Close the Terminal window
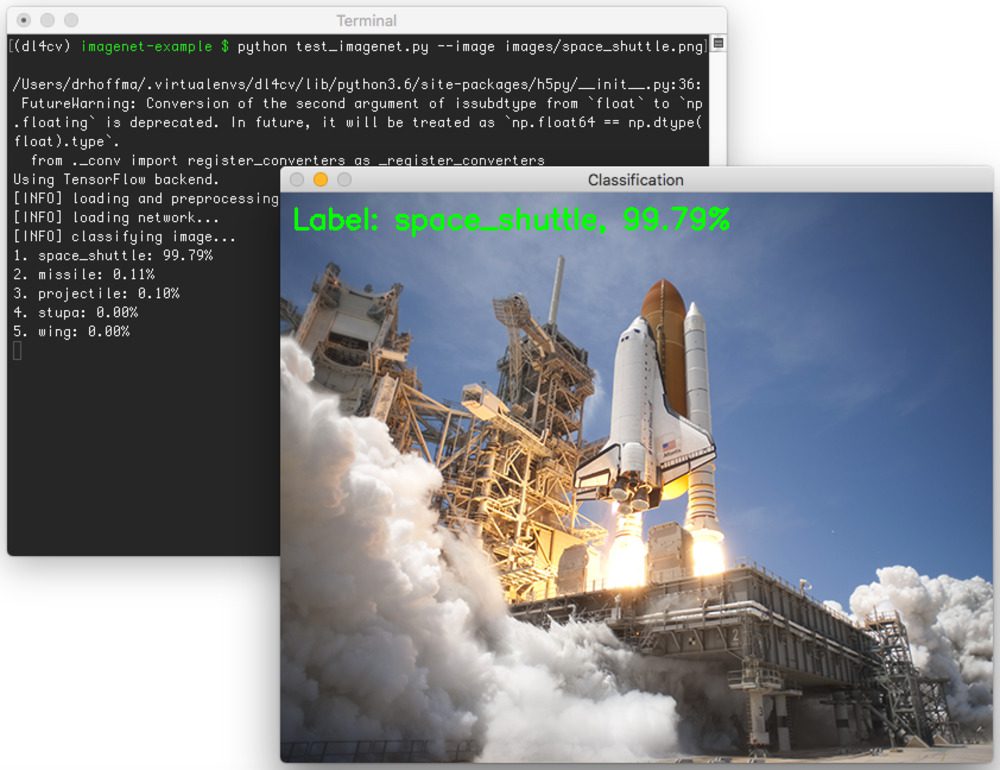The width and height of the screenshot is (1000, 770). [24, 20]
